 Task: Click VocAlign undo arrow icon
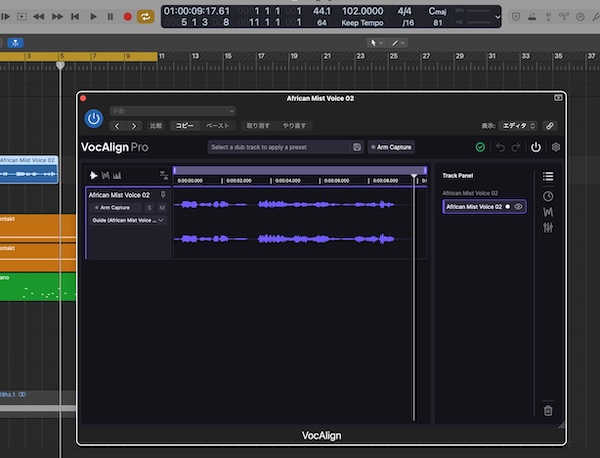[500, 147]
